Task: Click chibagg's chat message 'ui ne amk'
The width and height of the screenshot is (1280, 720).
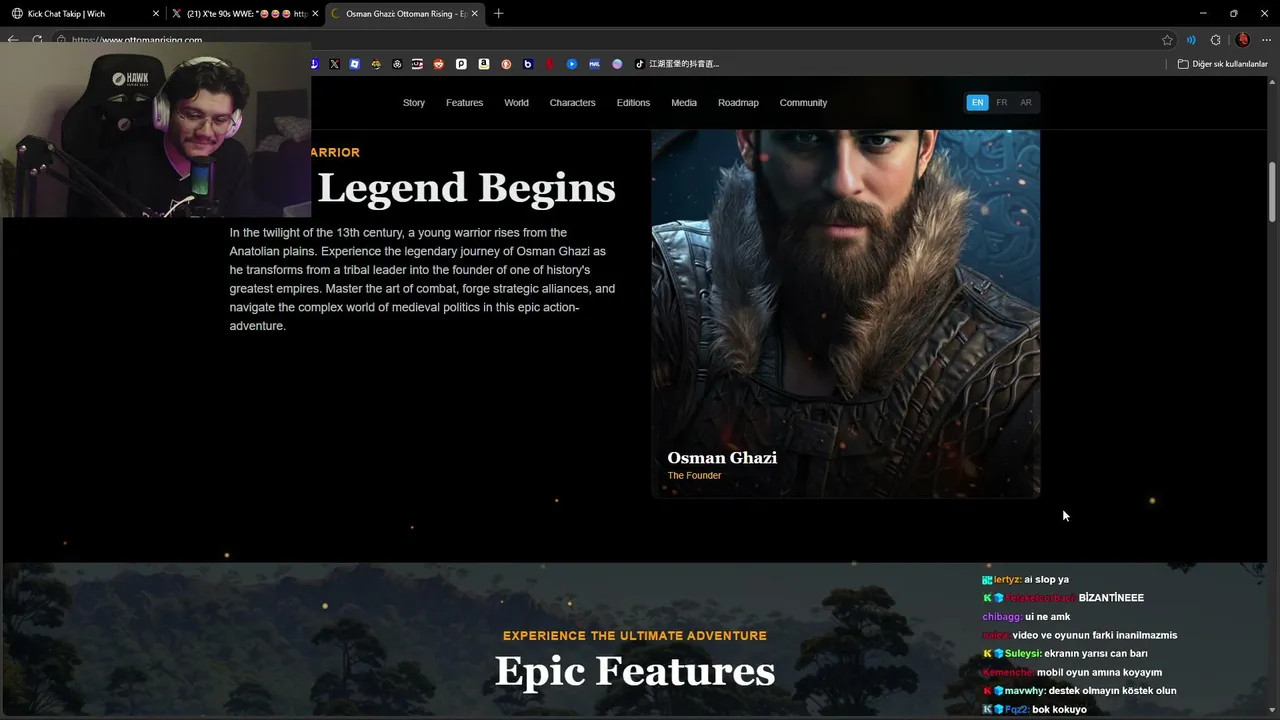Action: (1047, 617)
